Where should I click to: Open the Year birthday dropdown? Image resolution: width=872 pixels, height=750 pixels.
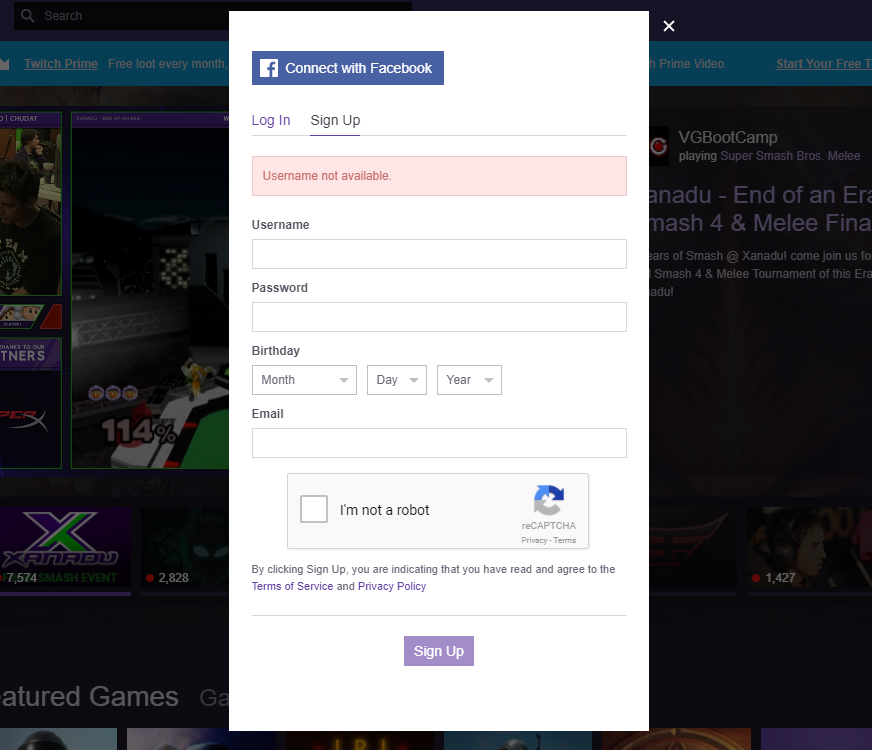(469, 380)
